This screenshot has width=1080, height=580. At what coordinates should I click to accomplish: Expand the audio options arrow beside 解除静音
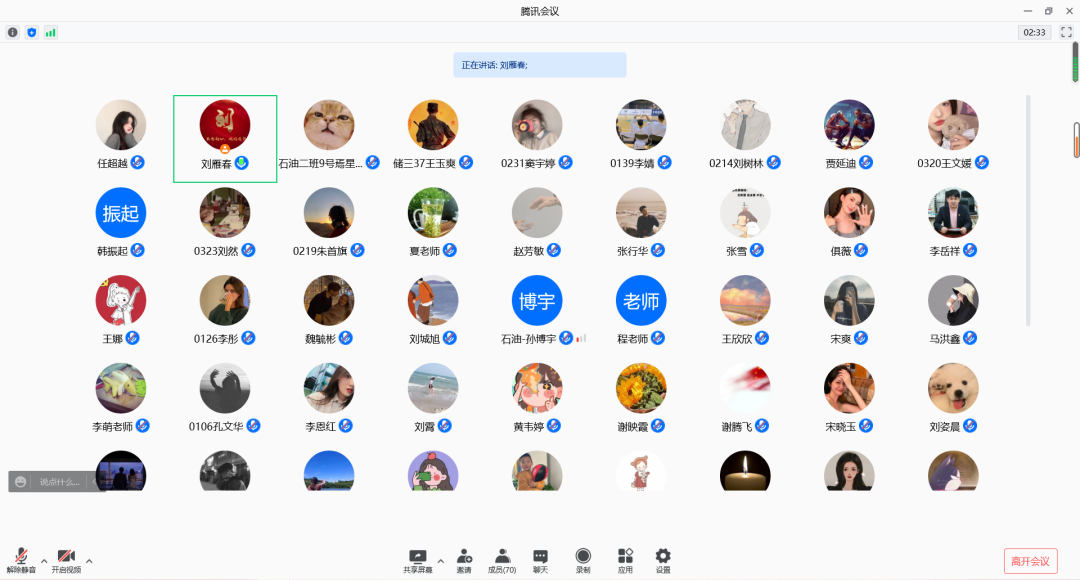pyautogui.click(x=43, y=560)
